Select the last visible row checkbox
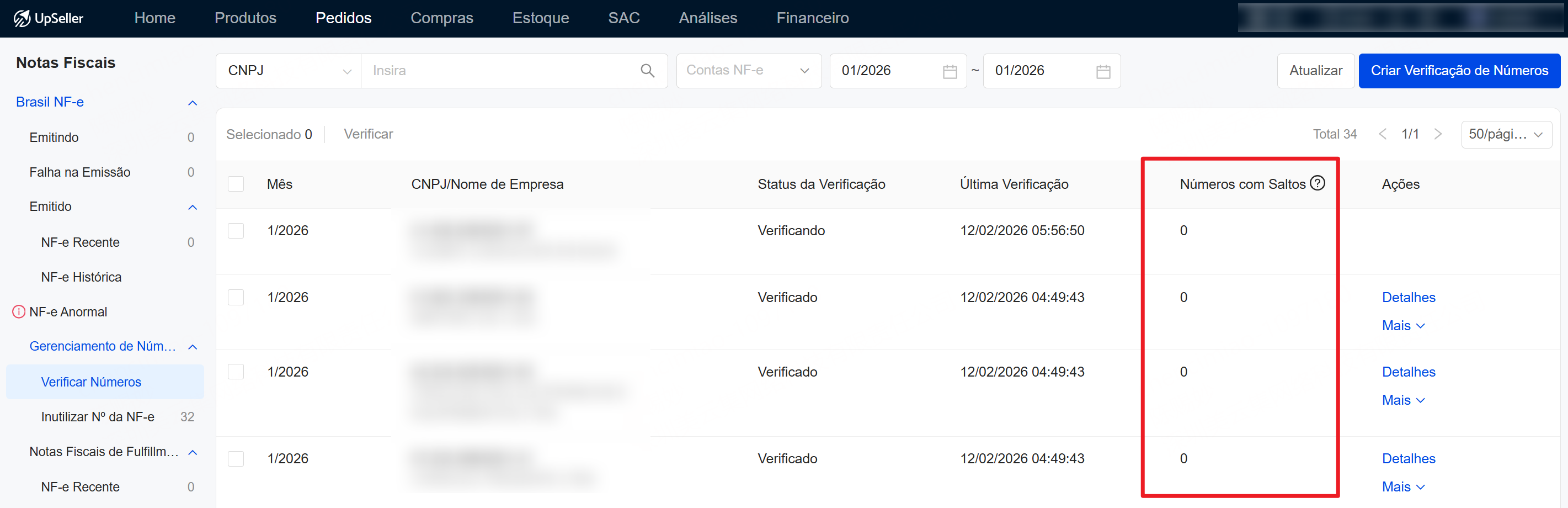The image size is (1568, 508). 236,459
